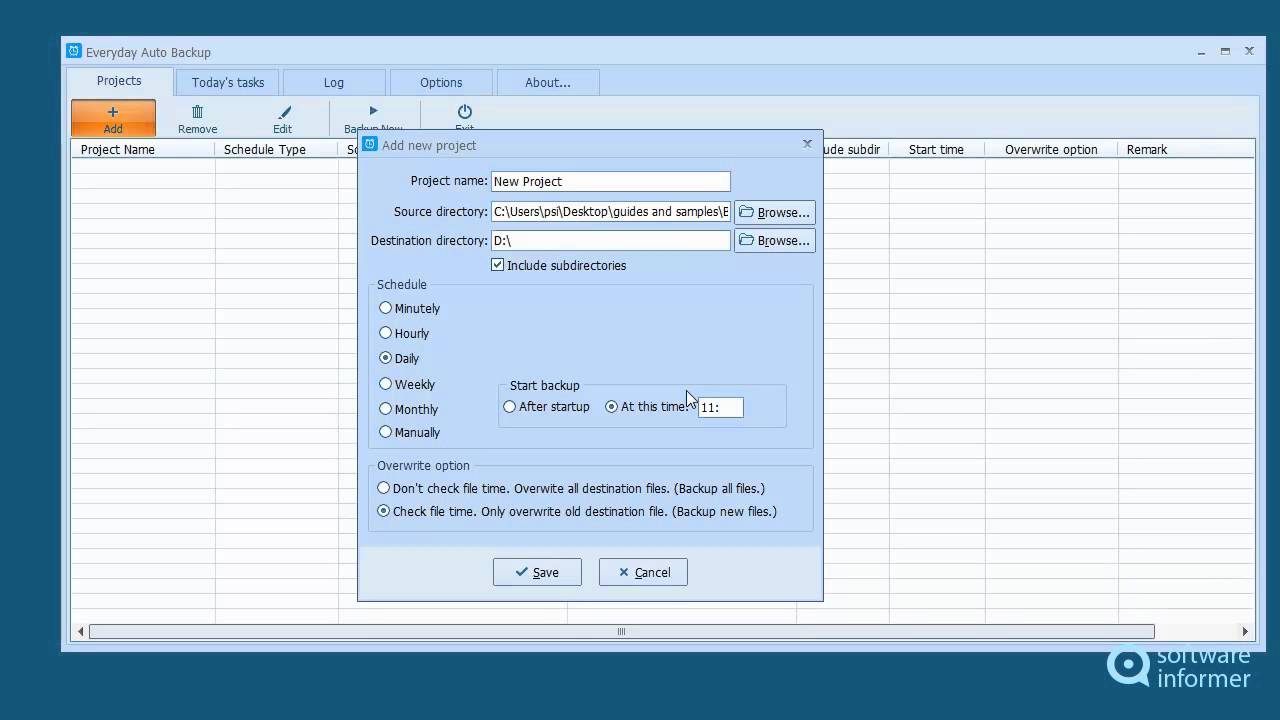The width and height of the screenshot is (1280, 720).
Task: Click the Exit power icon
Action: point(464,112)
